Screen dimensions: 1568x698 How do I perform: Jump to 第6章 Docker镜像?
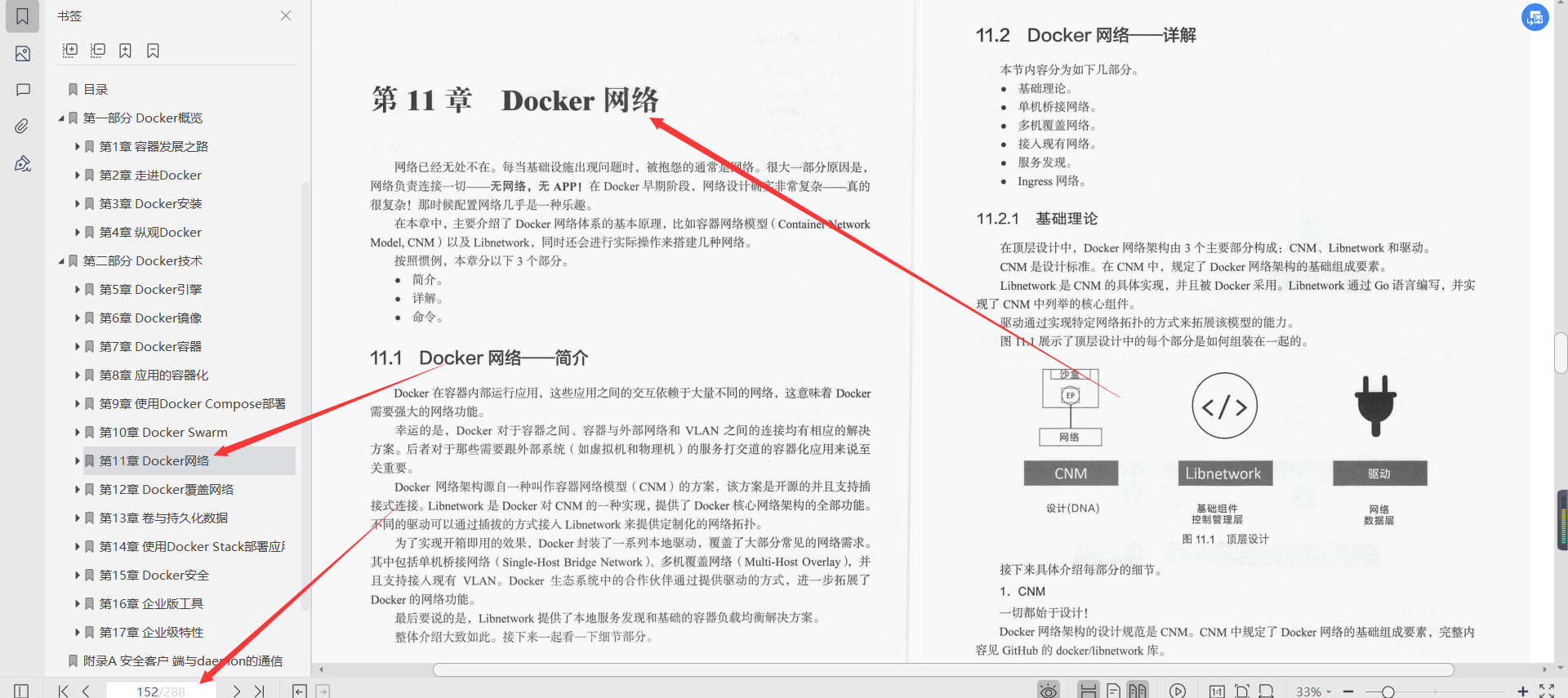(150, 318)
